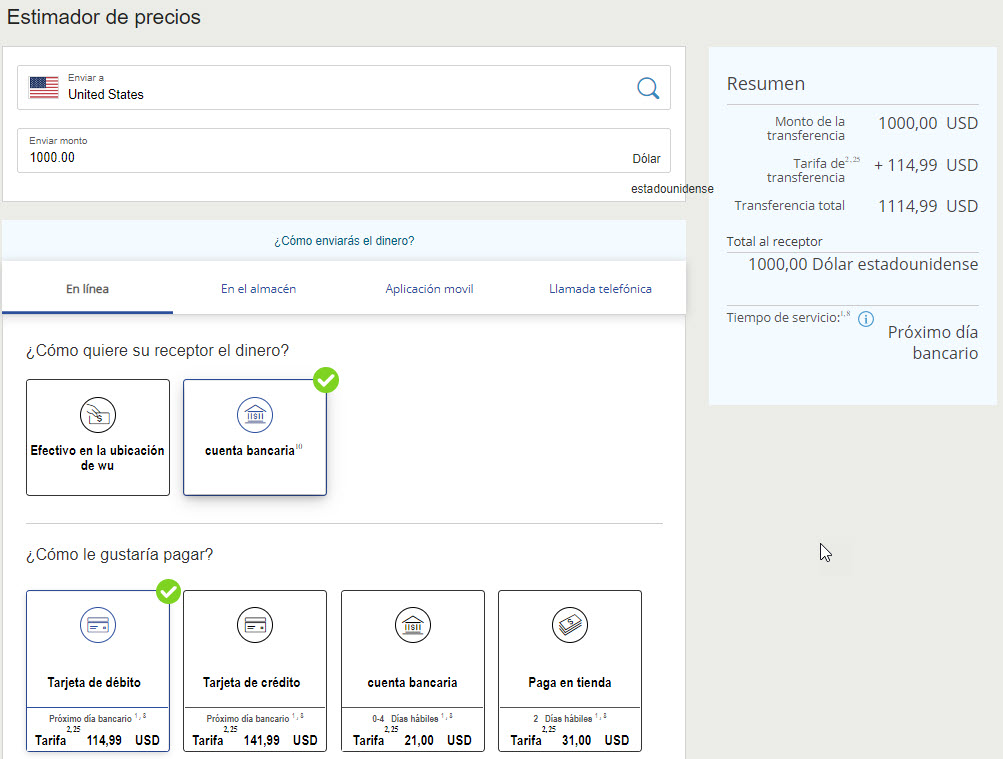Click the Tarifa 31,00 USD text
1003x759 pixels.
pos(570,740)
